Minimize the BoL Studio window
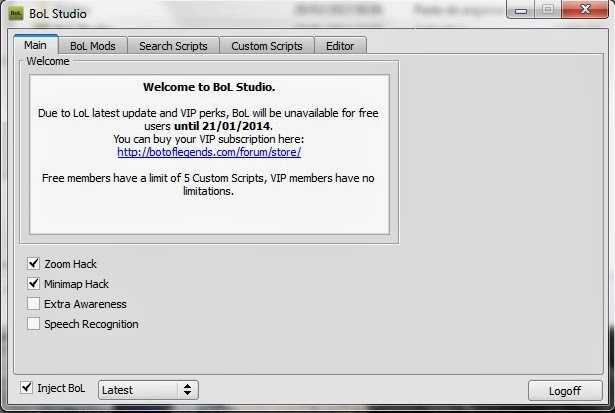The width and height of the screenshot is (615, 413). click(x=521, y=10)
